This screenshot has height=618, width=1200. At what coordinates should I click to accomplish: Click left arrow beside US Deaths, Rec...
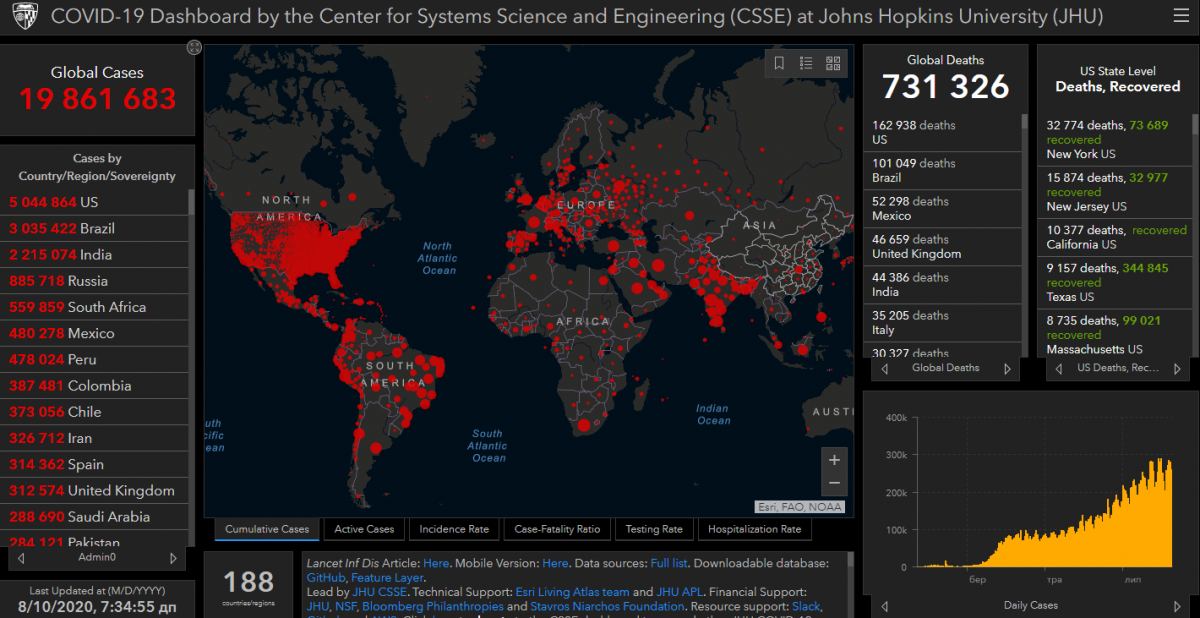point(1058,368)
